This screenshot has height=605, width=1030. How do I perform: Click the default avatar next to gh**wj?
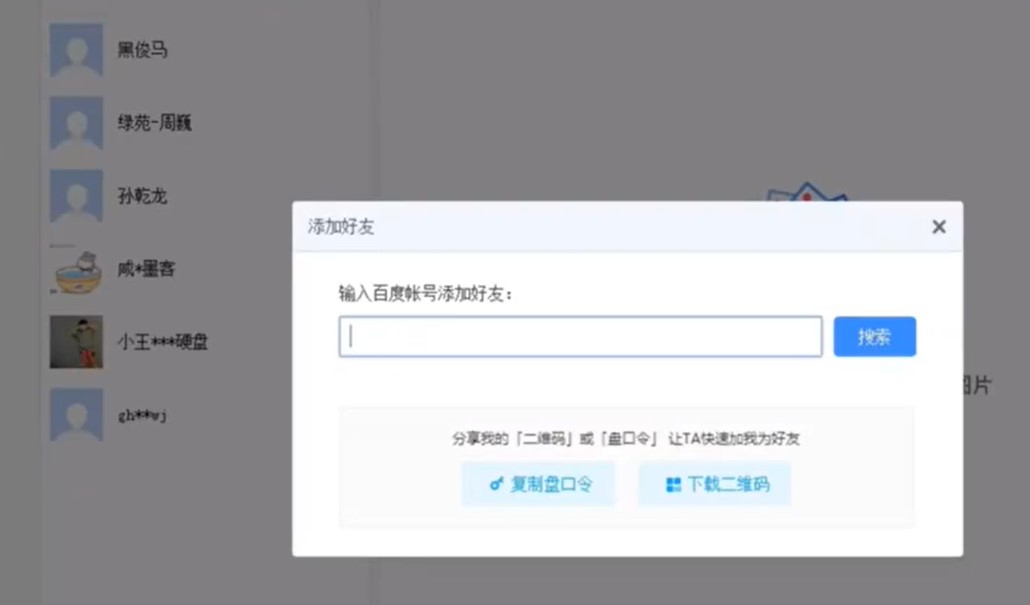click(x=76, y=415)
